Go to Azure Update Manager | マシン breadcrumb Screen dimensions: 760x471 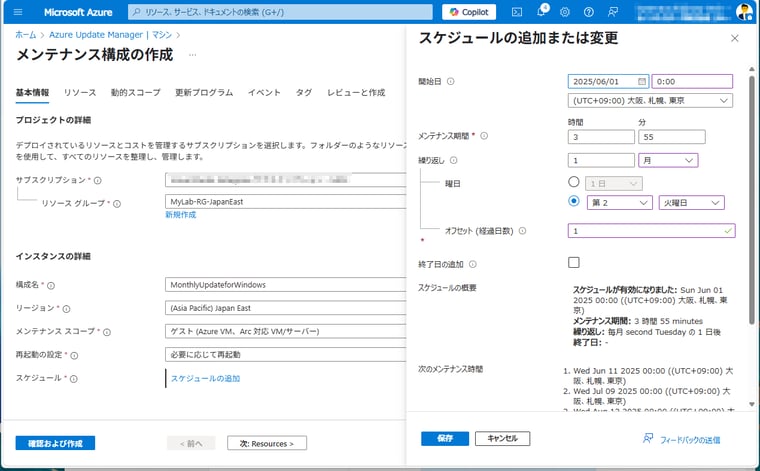tap(111, 35)
